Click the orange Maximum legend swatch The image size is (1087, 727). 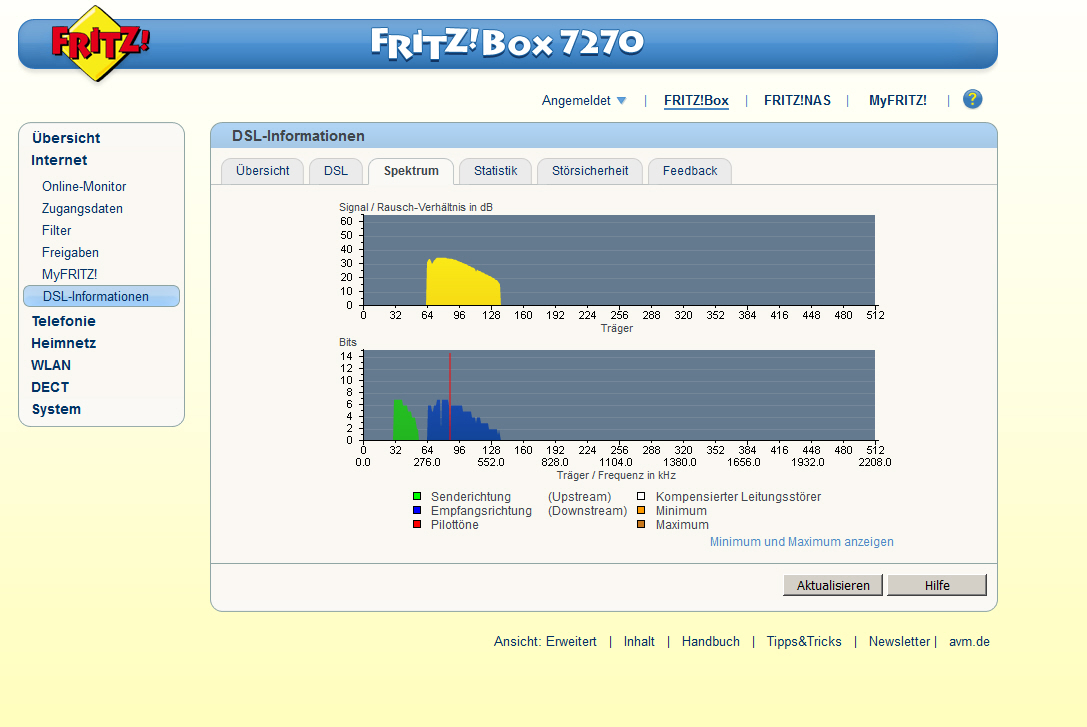[x=641, y=524]
